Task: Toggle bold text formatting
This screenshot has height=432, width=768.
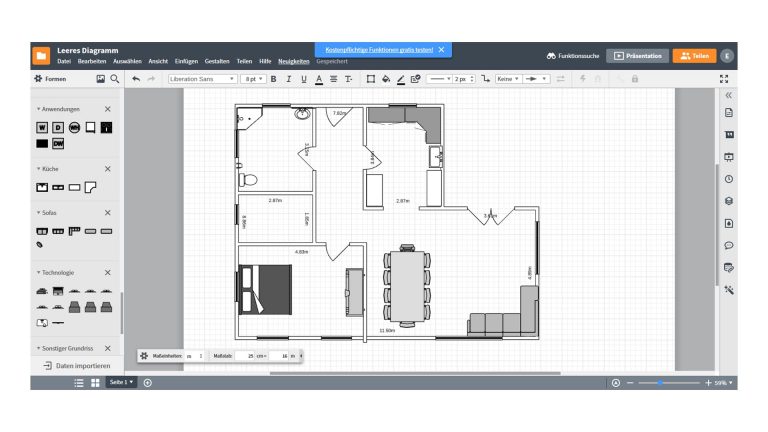Action: (274, 78)
